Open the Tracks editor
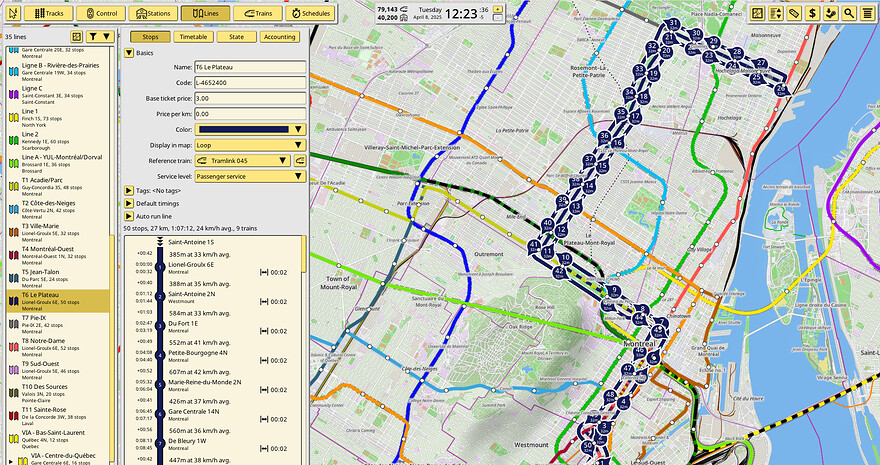This screenshot has height=465, width=880. [48, 13]
